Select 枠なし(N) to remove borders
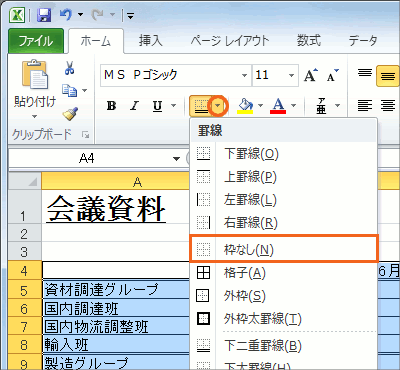Screen dimensions: 400x370 point(284,249)
